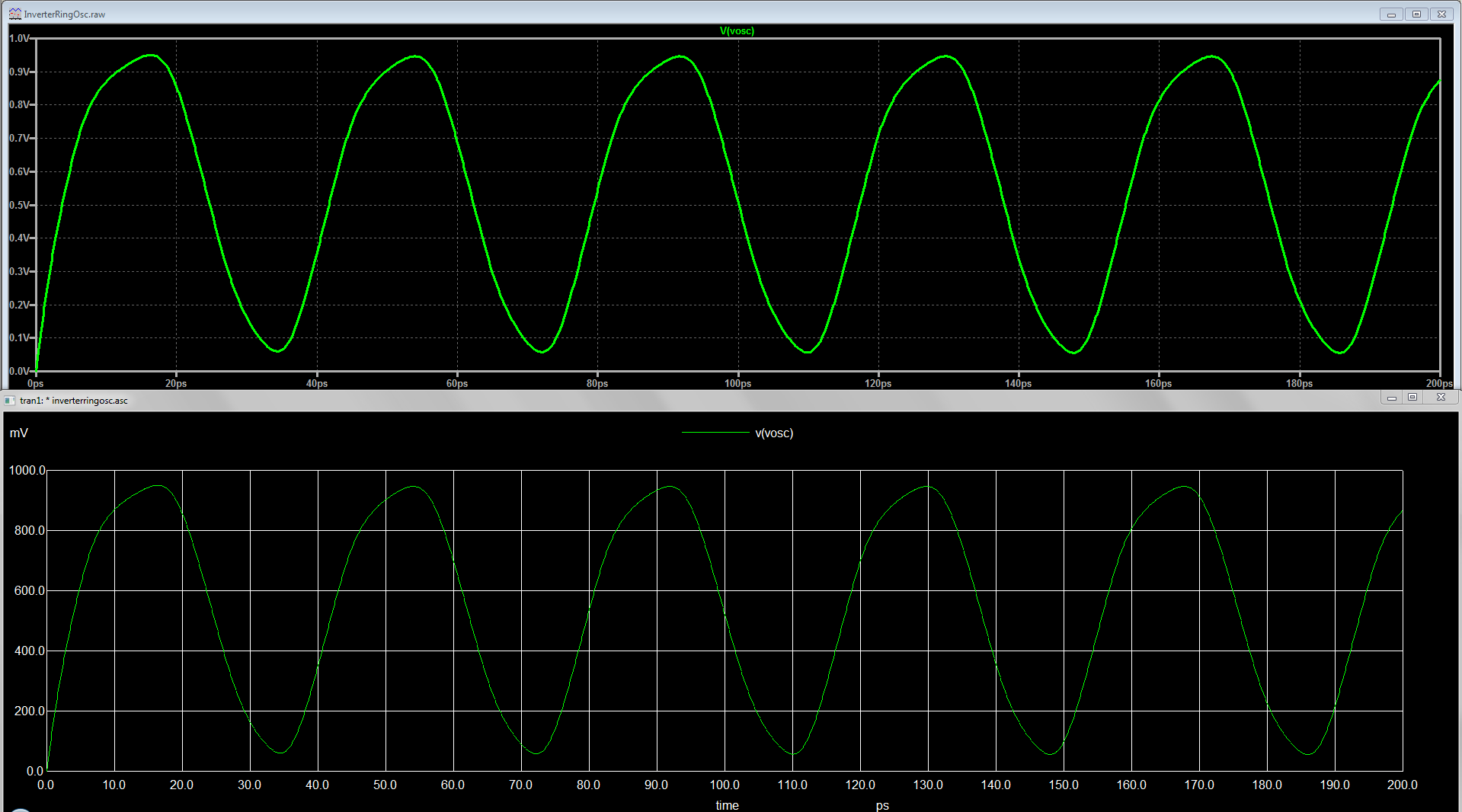Click the 180ps label on LTspice time axis
The image size is (1462, 812).
click(x=1299, y=383)
